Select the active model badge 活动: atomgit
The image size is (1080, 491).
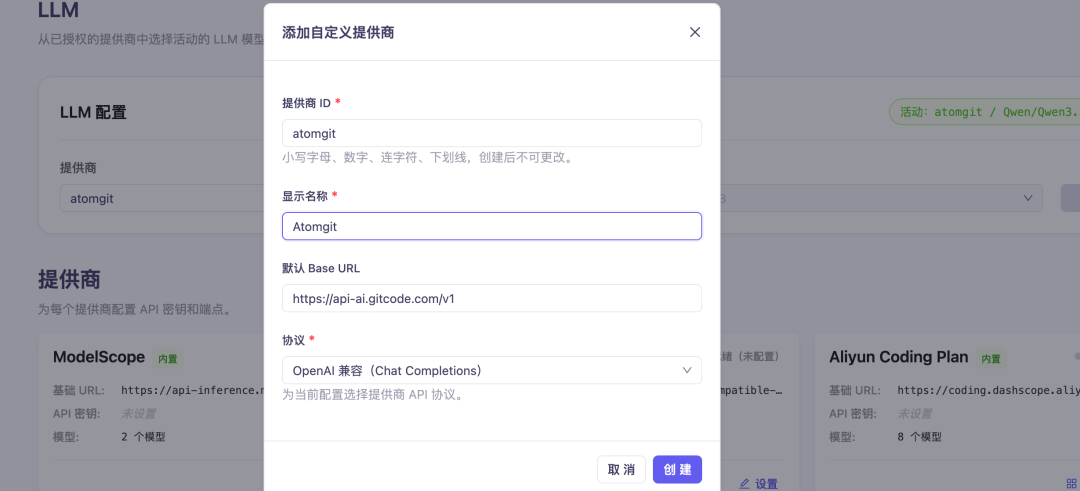pyautogui.click(x=984, y=112)
